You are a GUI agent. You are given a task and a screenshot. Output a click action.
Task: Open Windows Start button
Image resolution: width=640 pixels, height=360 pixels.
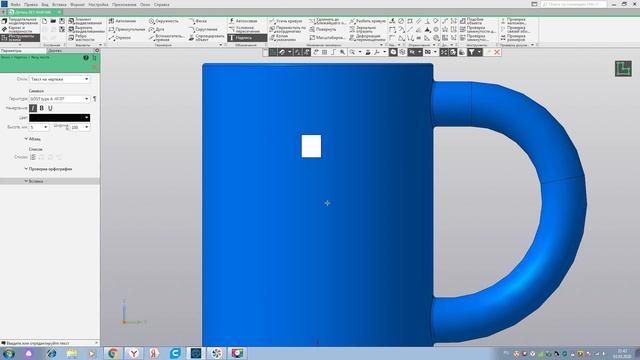[8, 353]
